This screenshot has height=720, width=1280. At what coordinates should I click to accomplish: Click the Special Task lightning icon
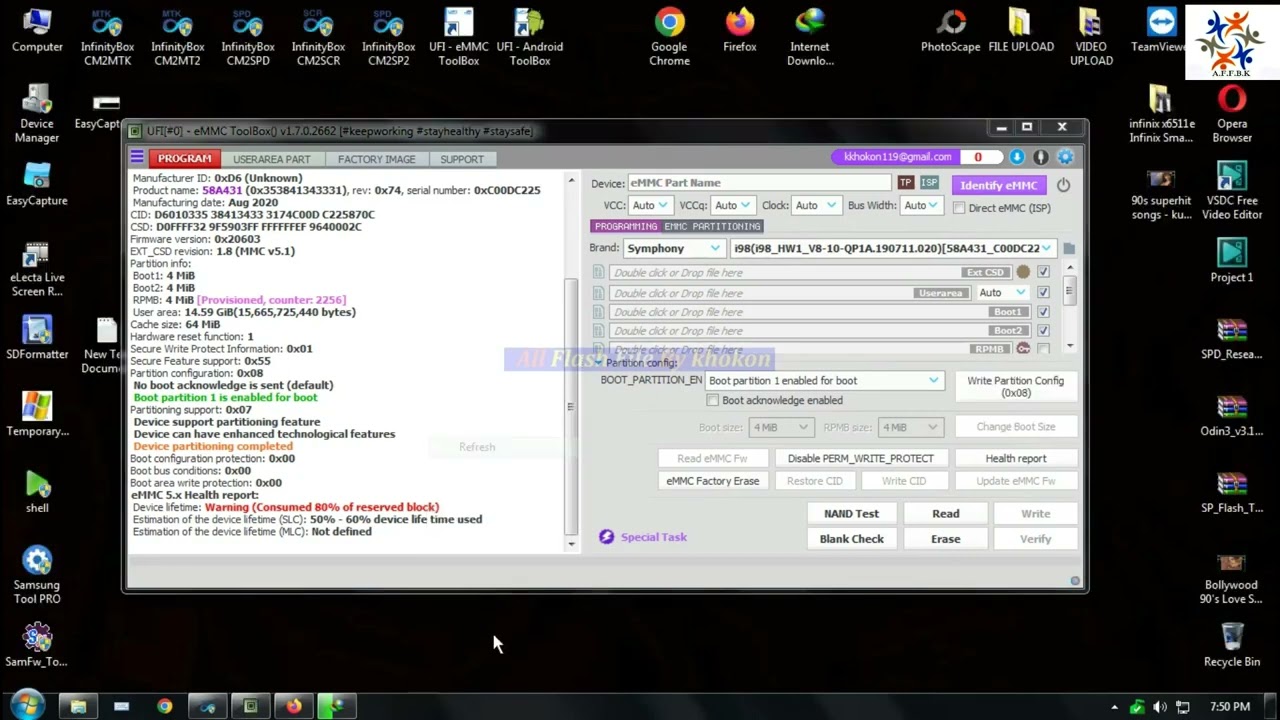pos(606,537)
